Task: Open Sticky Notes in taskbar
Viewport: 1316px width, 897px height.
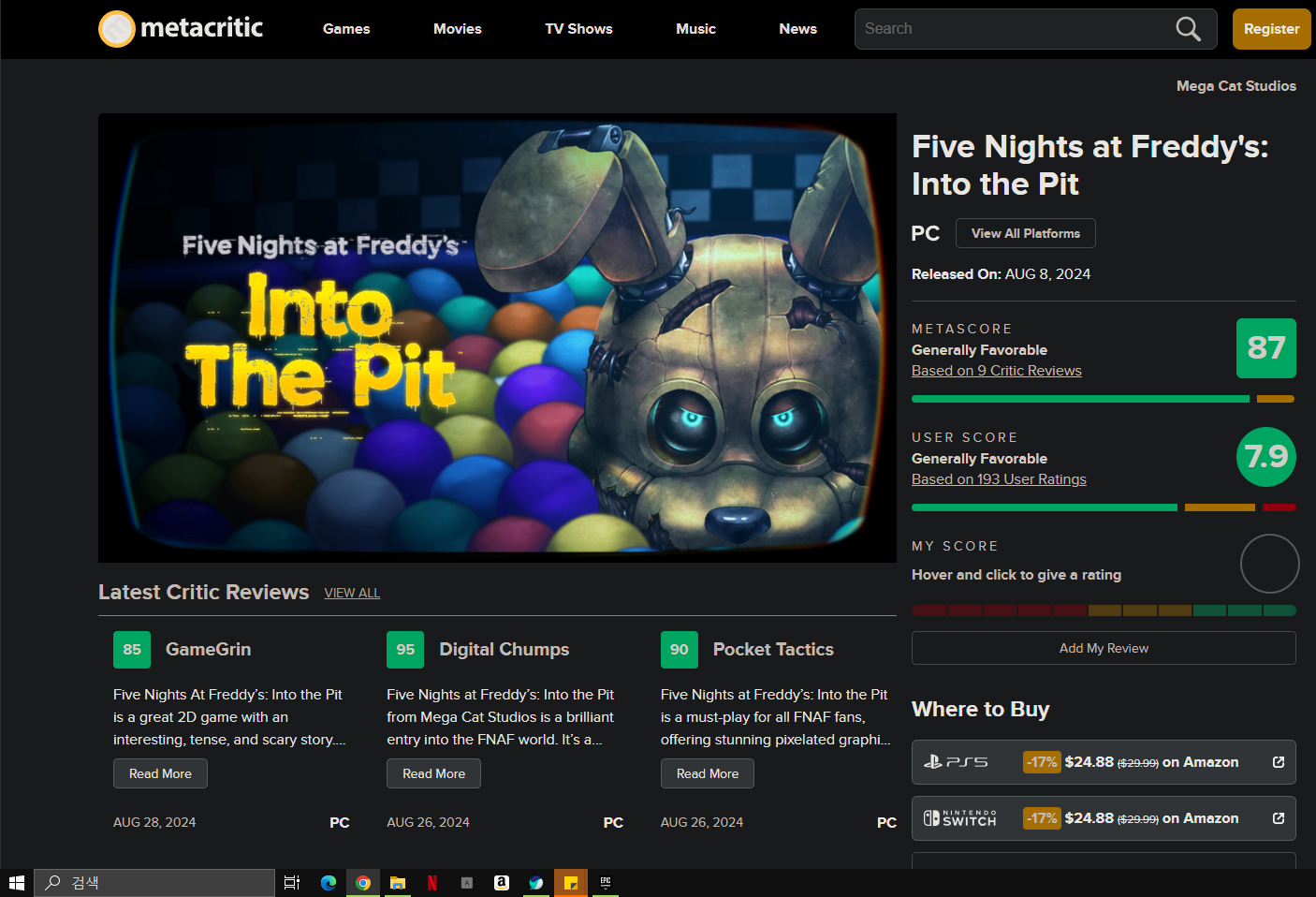Action: point(571,882)
